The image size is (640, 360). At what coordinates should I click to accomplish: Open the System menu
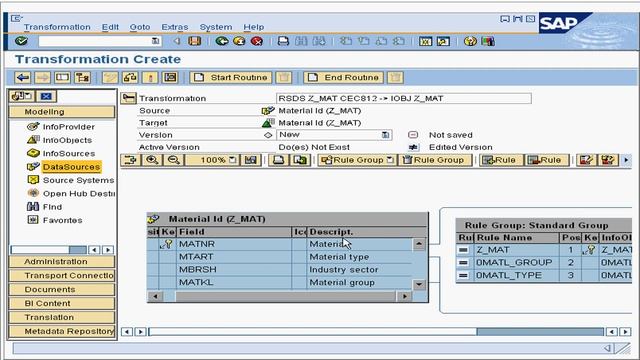pos(216,27)
